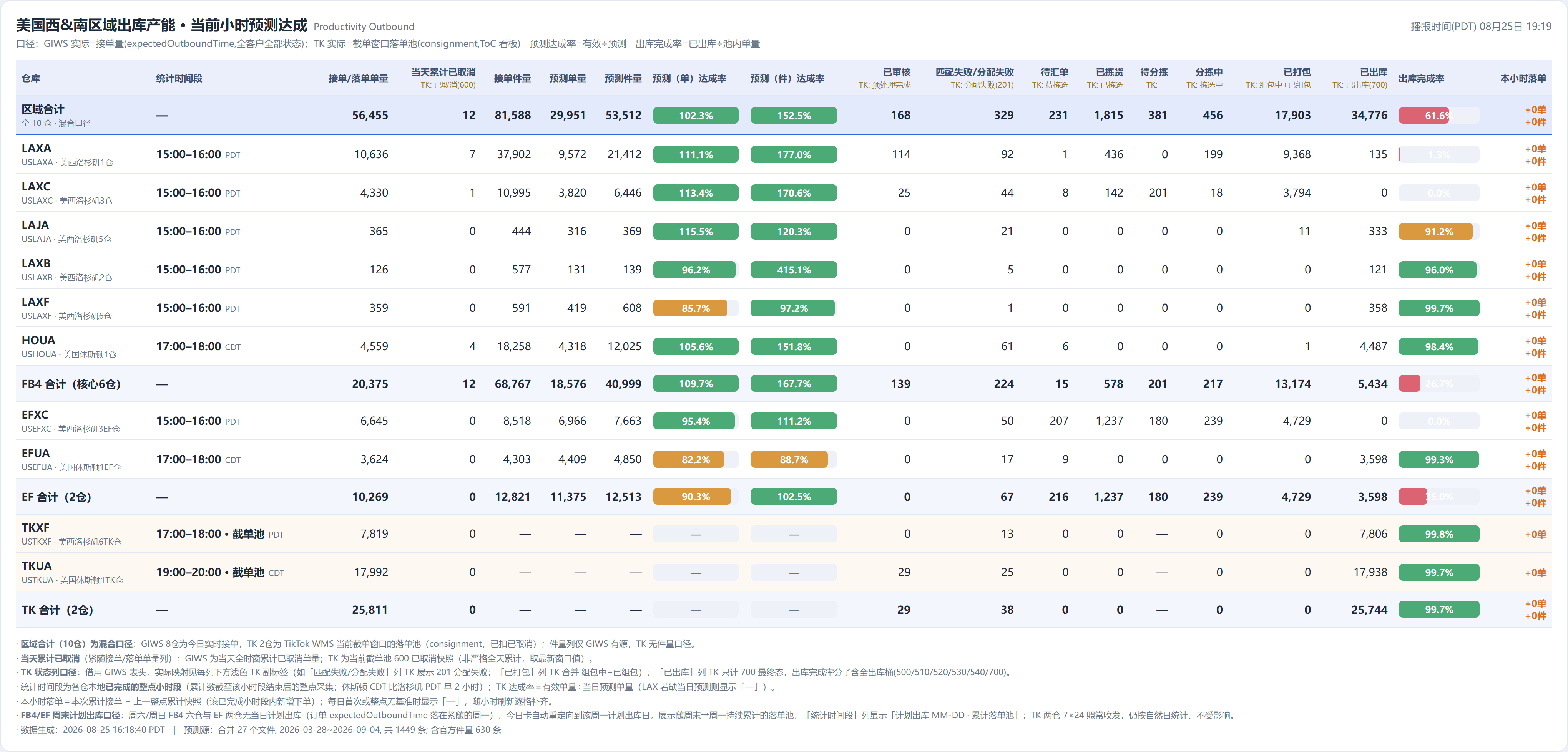1568x752 pixels.
Task: Click the 本小时落单 column header
Action: pyautogui.click(x=1523, y=78)
